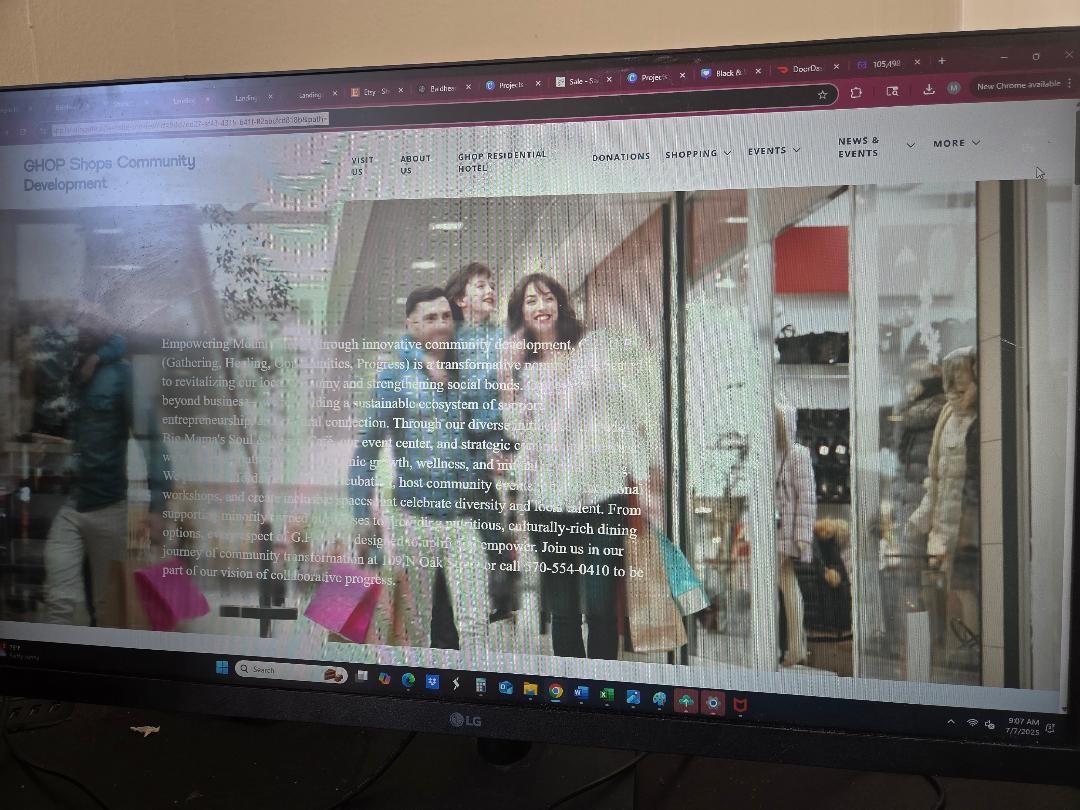Image resolution: width=1080 pixels, height=810 pixels.
Task: Open the Chrome downloads icon
Action: coord(928,89)
